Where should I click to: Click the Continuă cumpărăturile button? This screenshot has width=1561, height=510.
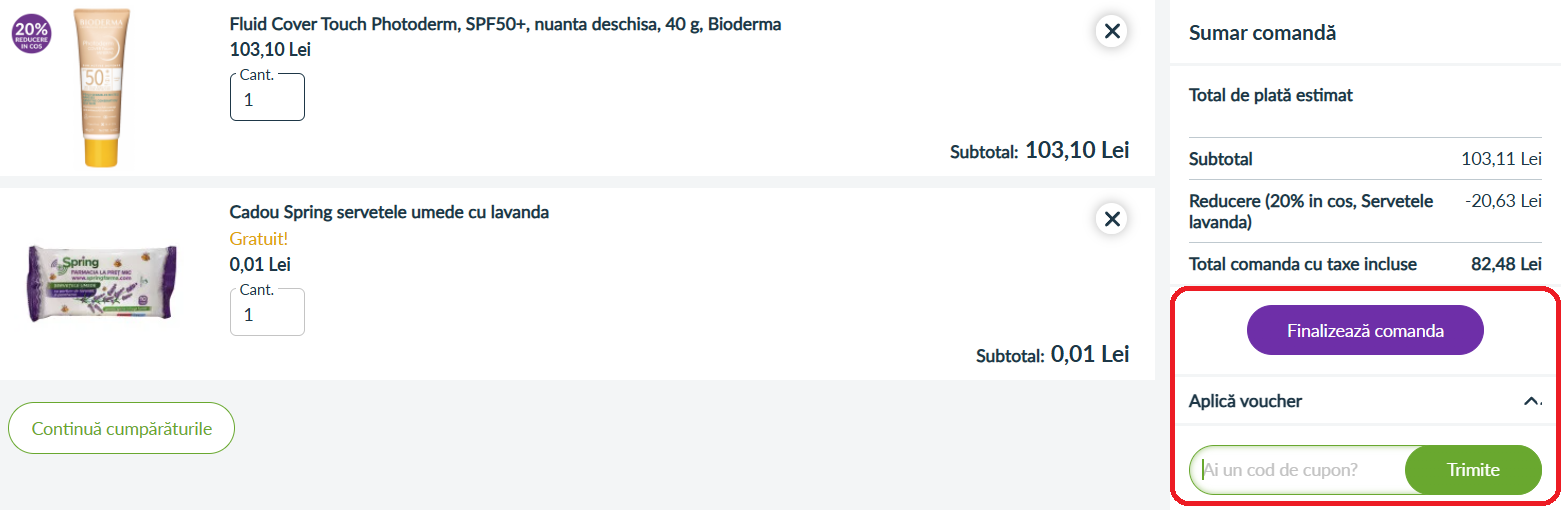coord(121,428)
